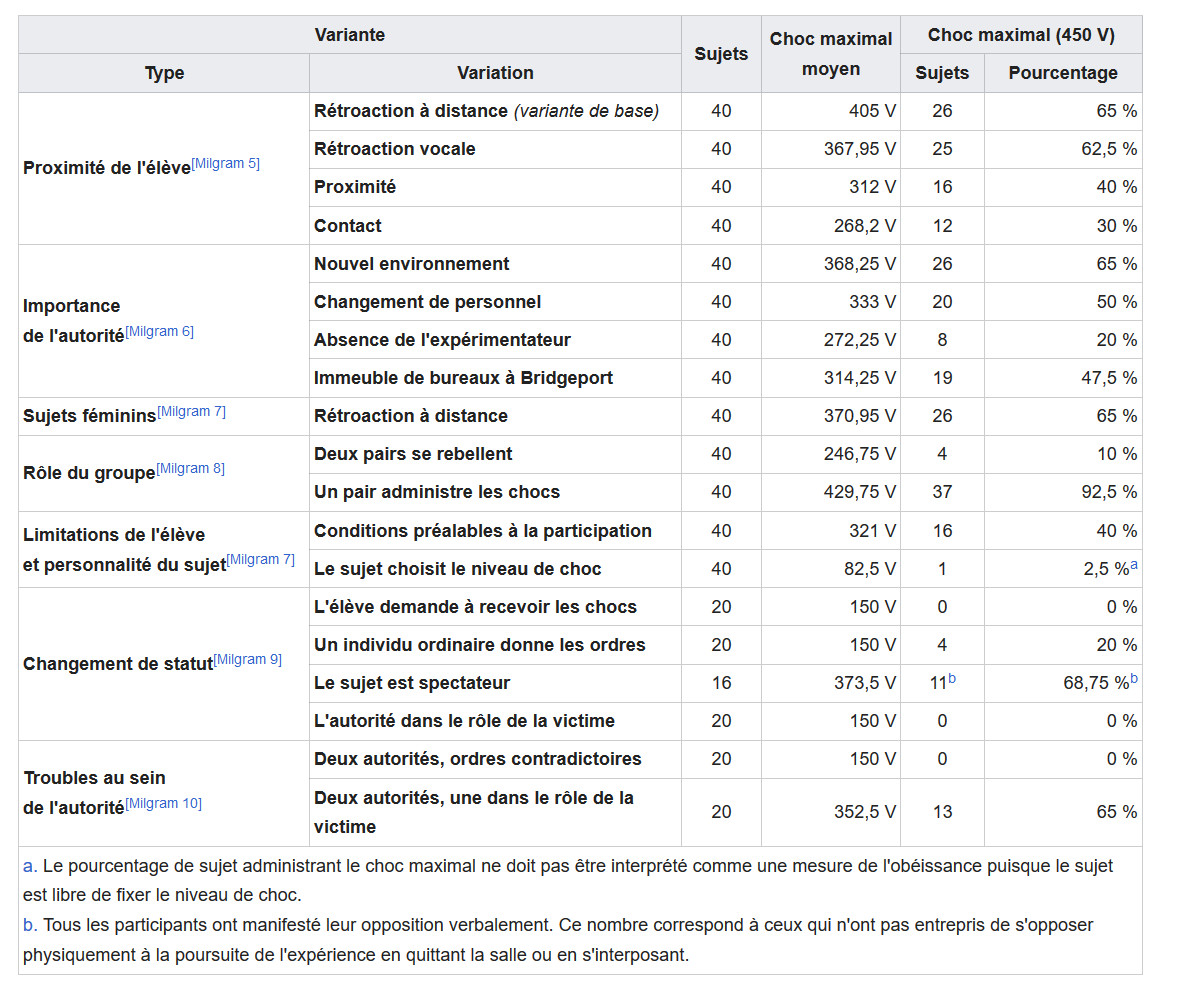Screen dimensions: 1177x992
Task: Click the 'Pourcentage' column header
Action: click(1062, 73)
